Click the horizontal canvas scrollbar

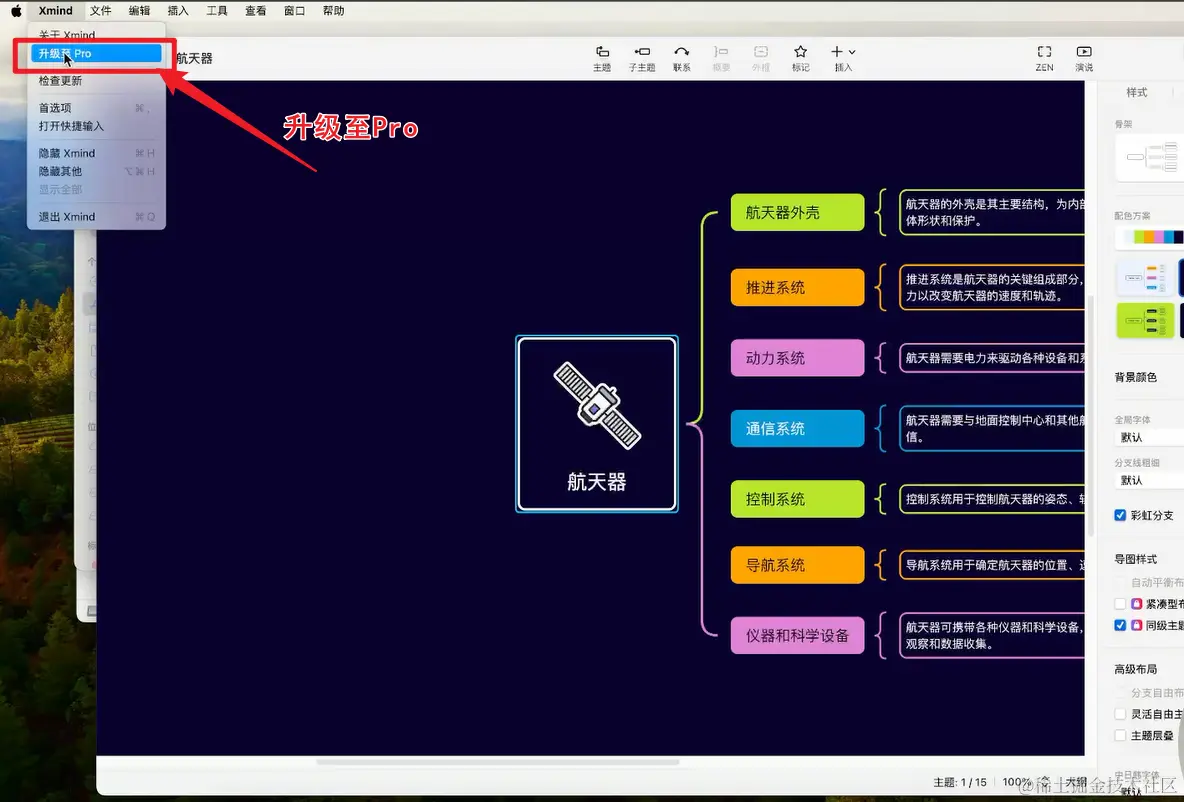[x=498, y=762]
